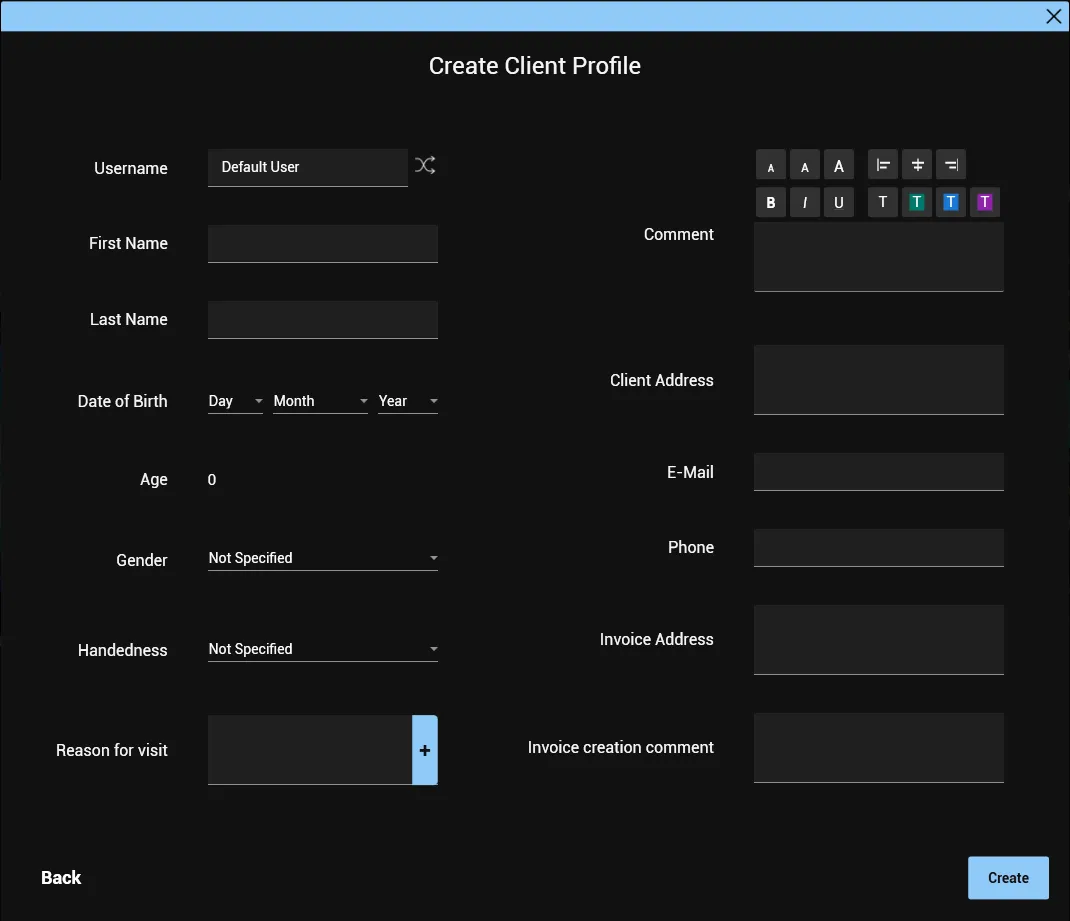1070x921 pixels.
Task: Click into the First Name field
Action: (x=323, y=244)
